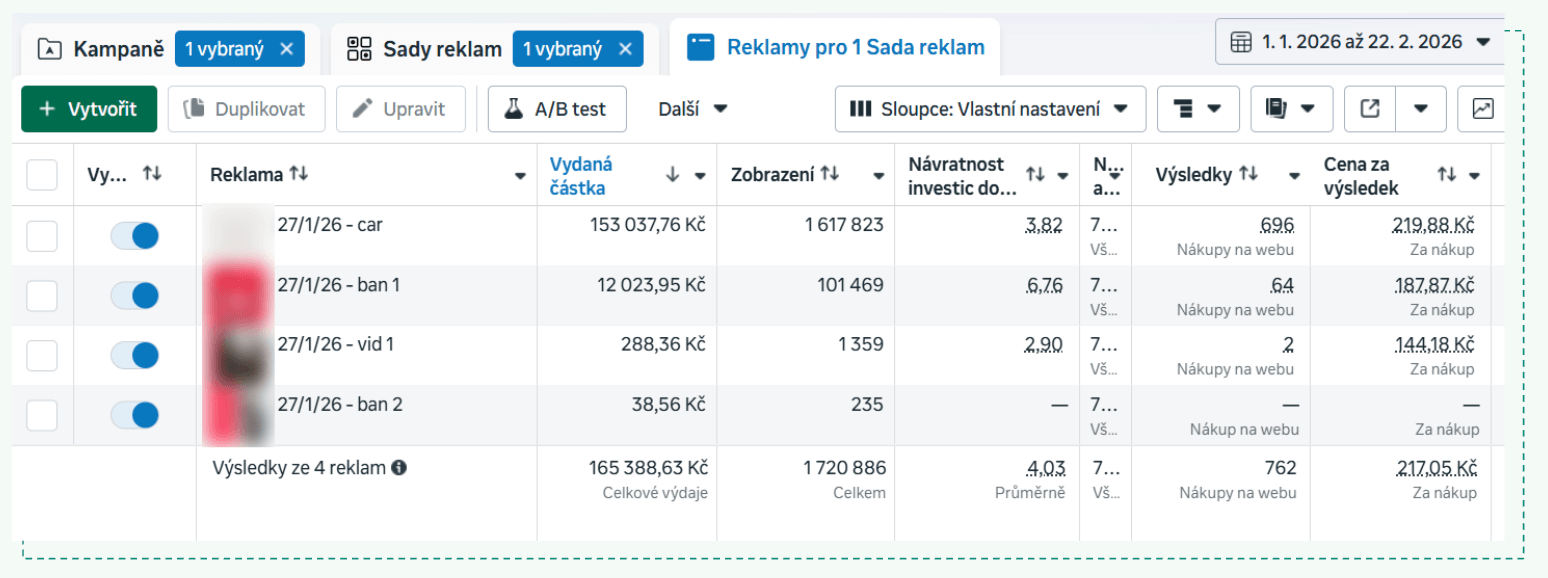This screenshot has width=1548, height=578.
Task: Remove the Kampaně selection with the X icon
Action: pos(286,48)
